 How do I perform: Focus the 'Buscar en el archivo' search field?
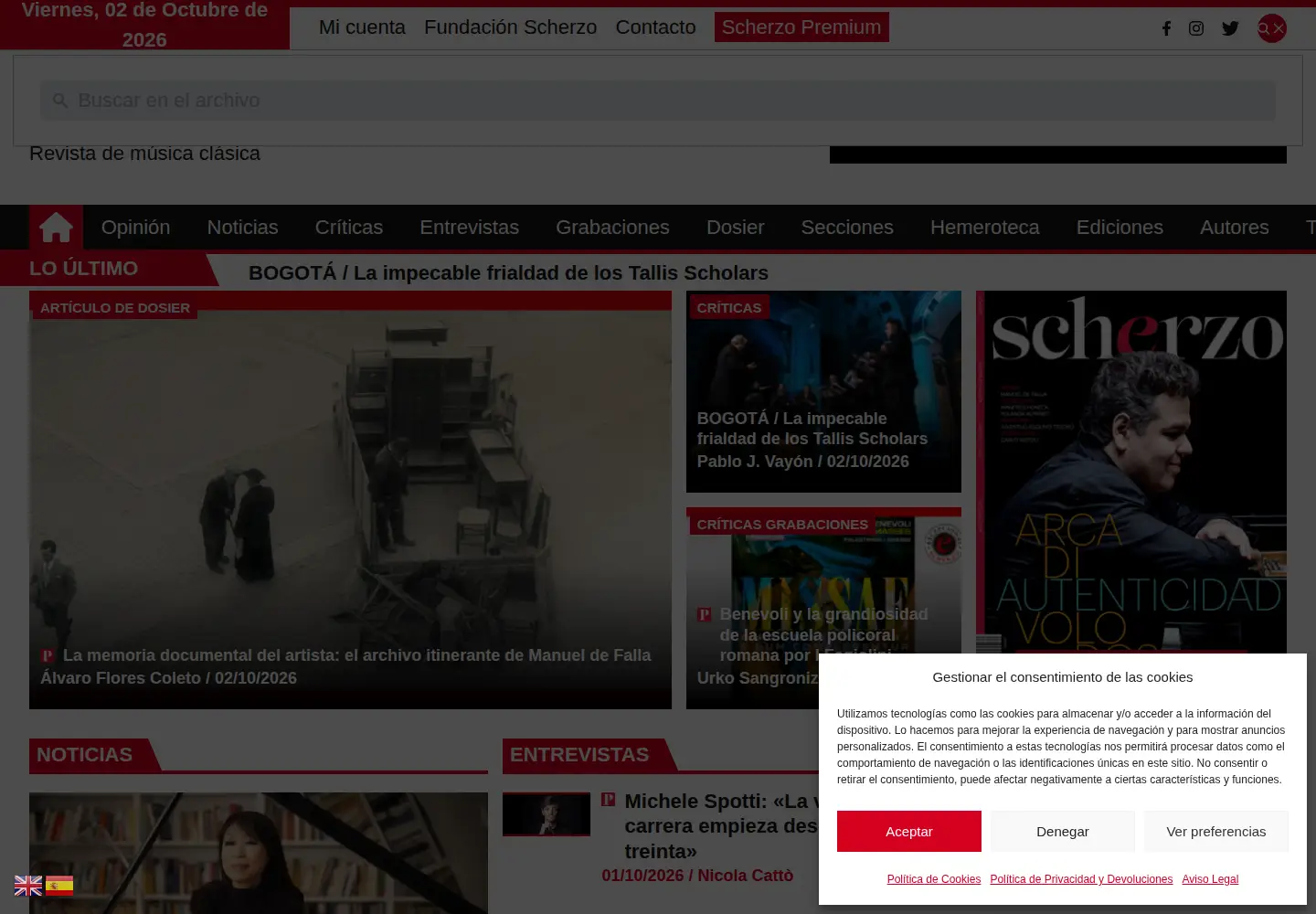click(x=658, y=101)
